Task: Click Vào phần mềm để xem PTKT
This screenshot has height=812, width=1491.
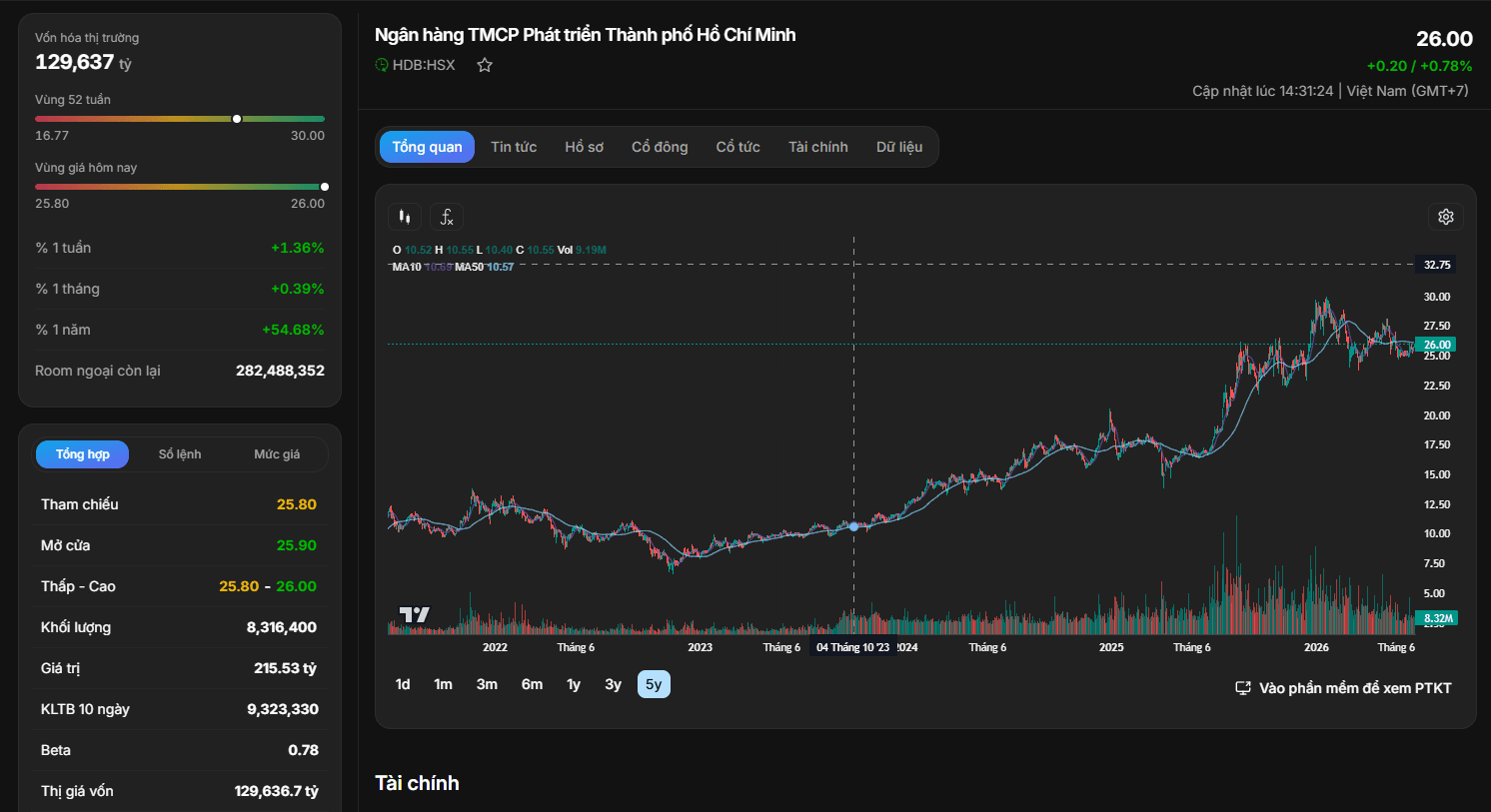Action: 1355,688
